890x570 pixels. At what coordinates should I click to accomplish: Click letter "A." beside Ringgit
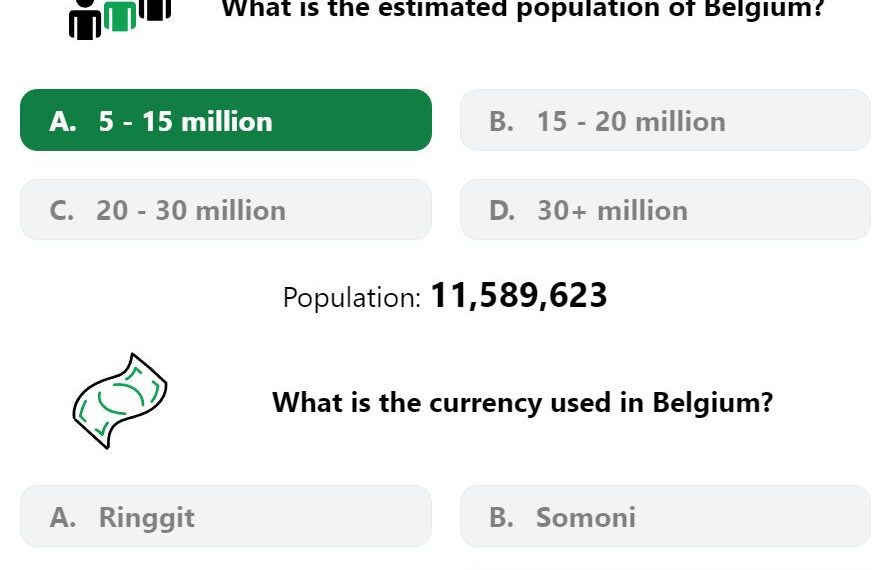(x=63, y=517)
